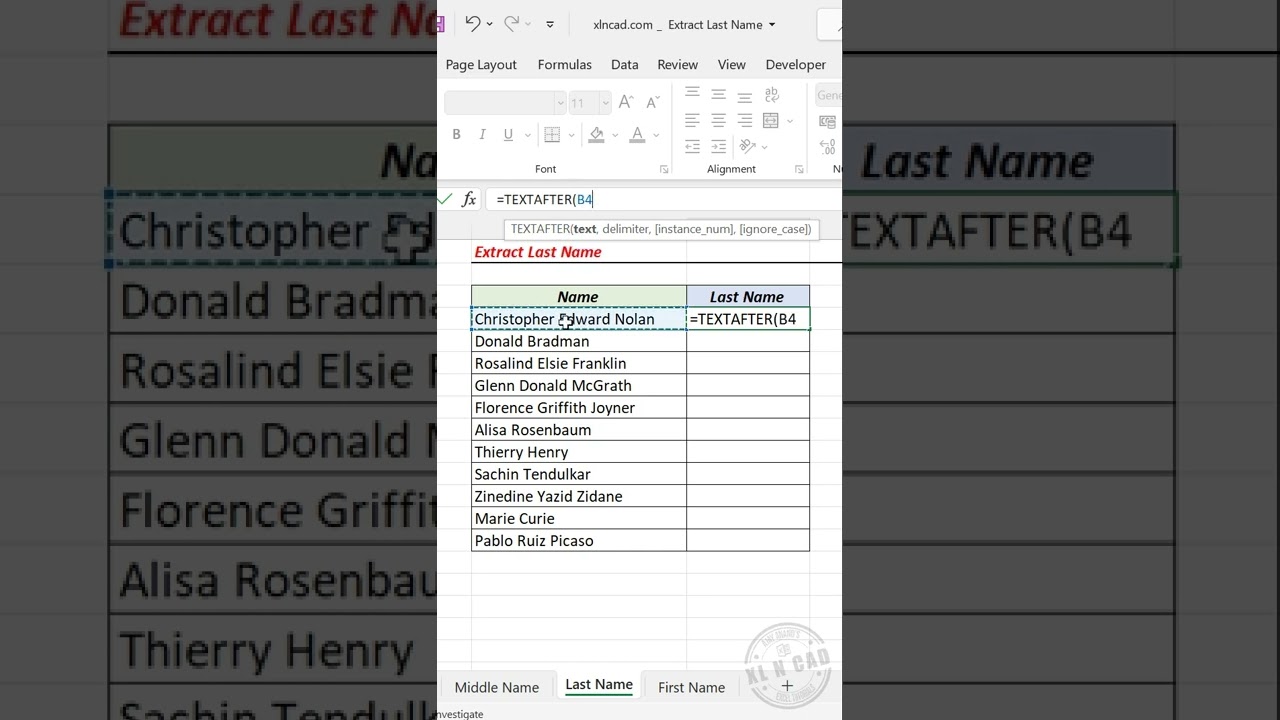This screenshot has height=720, width=1280.
Task: Switch to the Middle Name sheet tab
Action: tap(497, 687)
